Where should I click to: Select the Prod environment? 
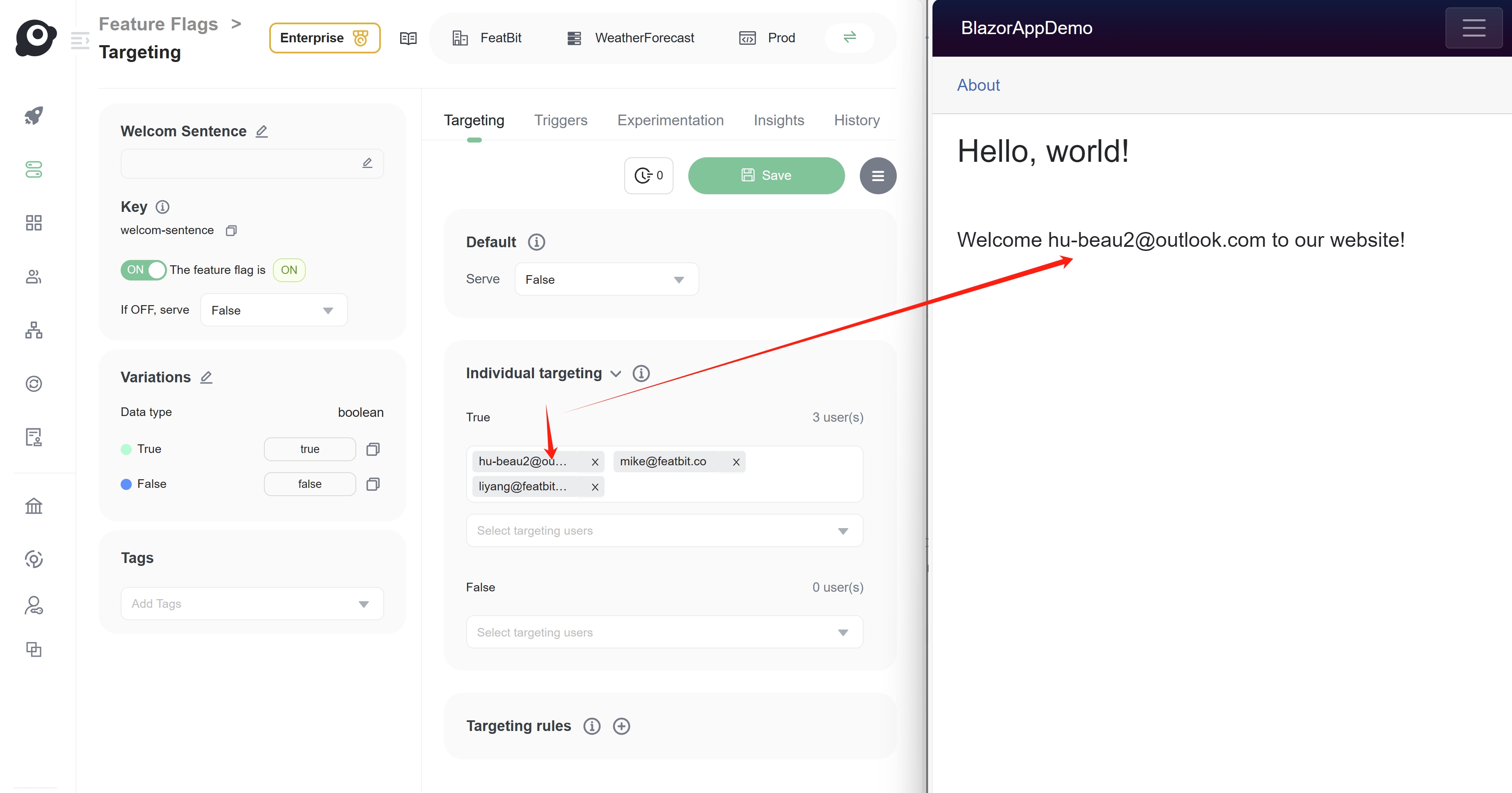click(x=767, y=38)
